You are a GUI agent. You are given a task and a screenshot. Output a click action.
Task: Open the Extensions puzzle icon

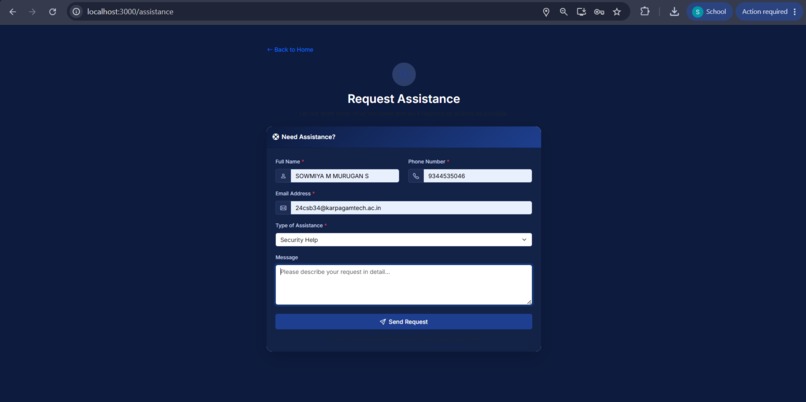click(x=645, y=11)
